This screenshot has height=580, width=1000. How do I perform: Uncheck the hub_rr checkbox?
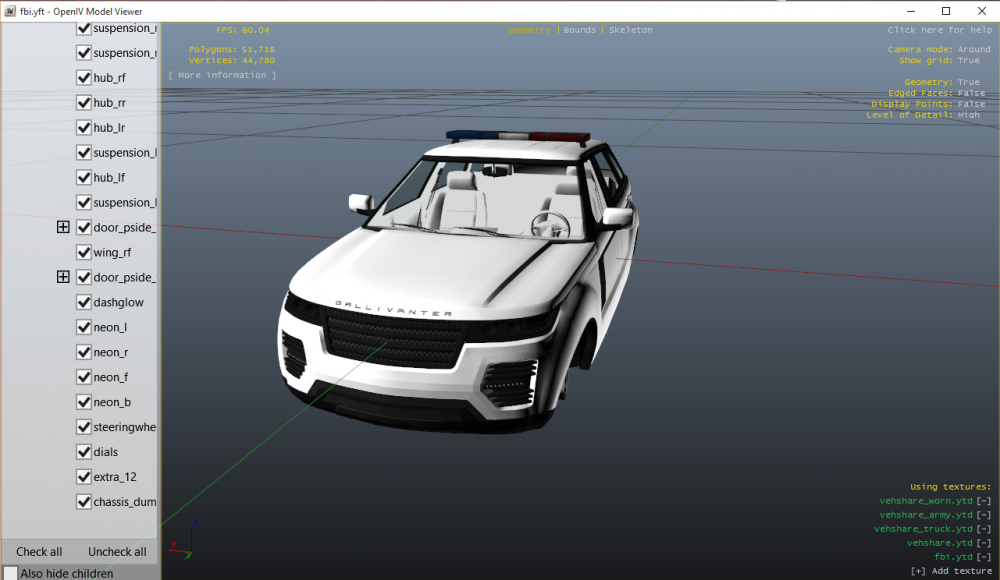coord(84,103)
